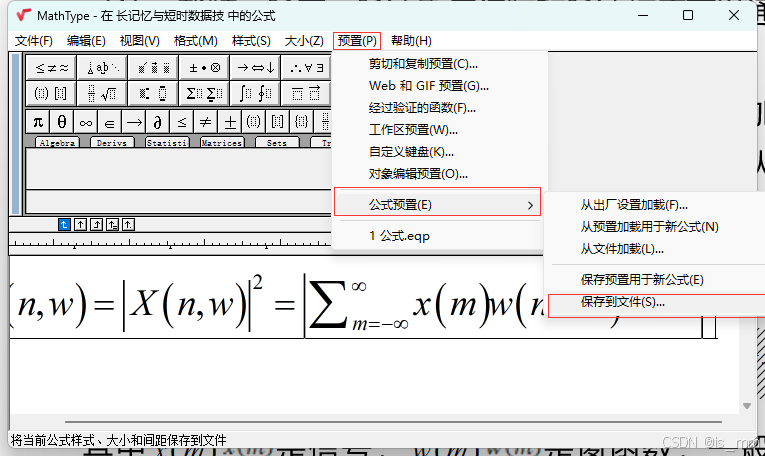The height and width of the screenshot is (456, 765).
Task: Select the centered tab stop
Action: (81, 224)
